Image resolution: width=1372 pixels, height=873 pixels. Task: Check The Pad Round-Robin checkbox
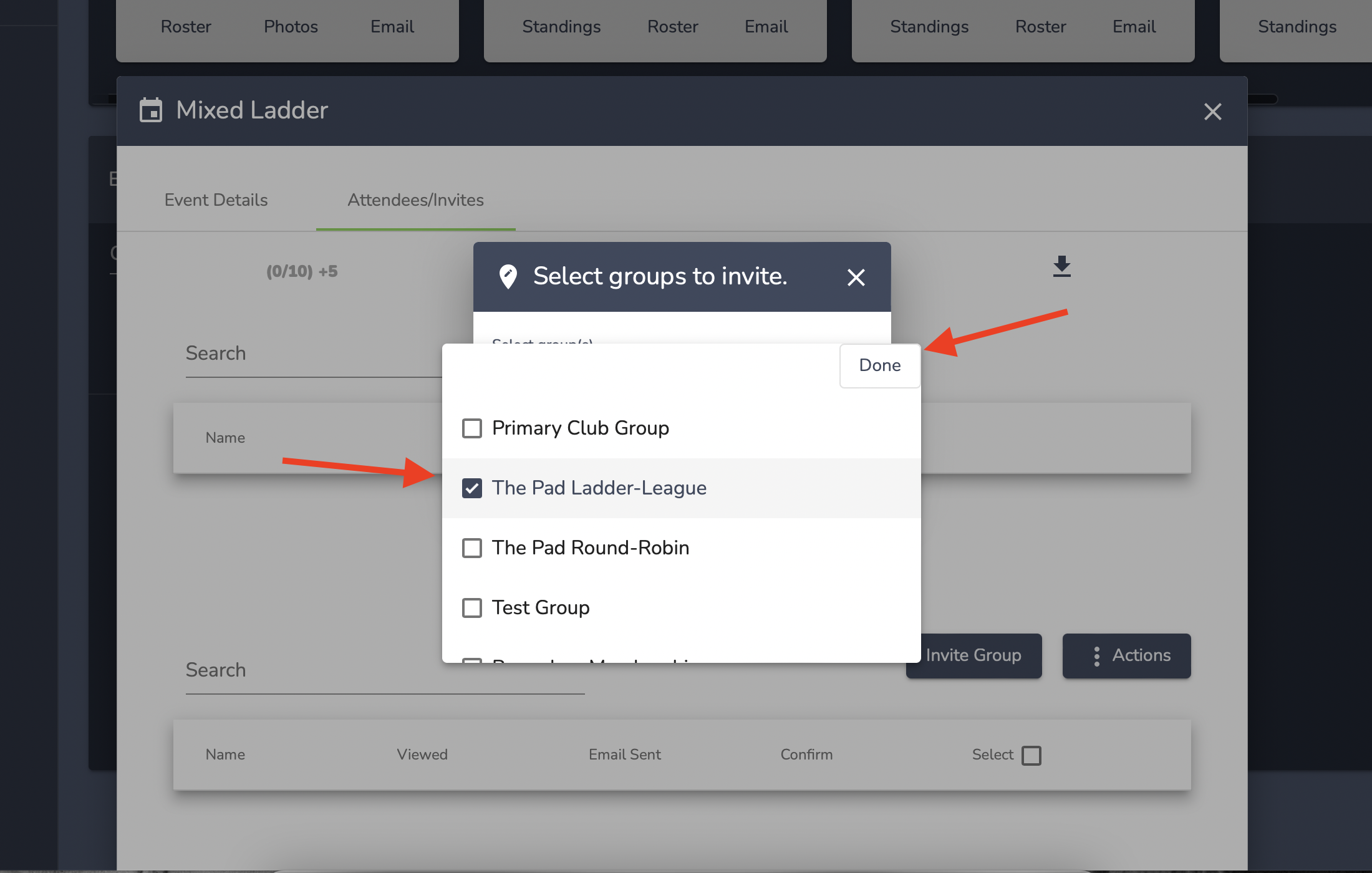point(472,548)
